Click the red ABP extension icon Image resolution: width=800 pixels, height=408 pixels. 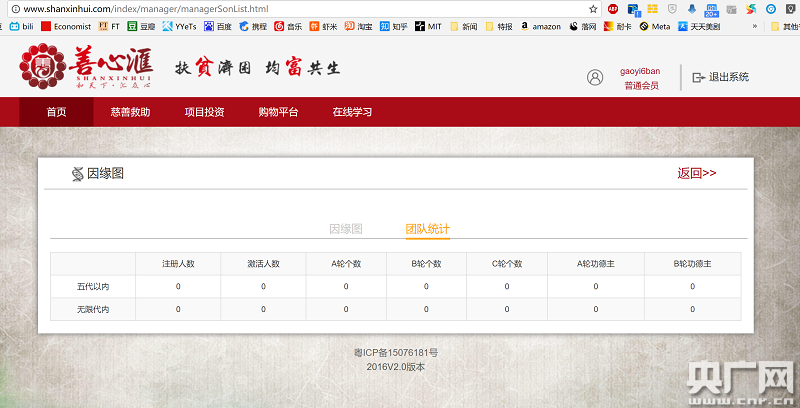[x=613, y=8]
